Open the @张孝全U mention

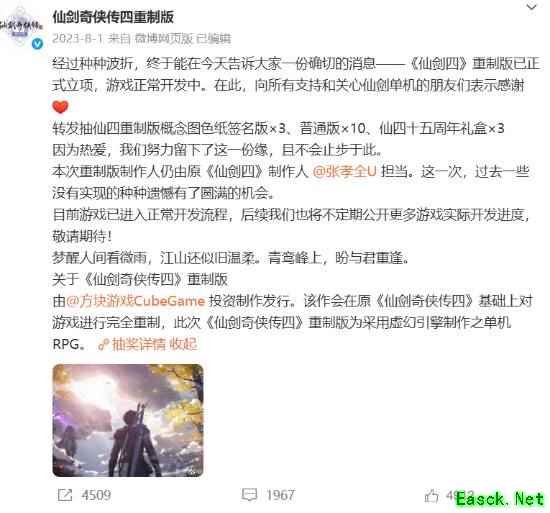(344, 171)
